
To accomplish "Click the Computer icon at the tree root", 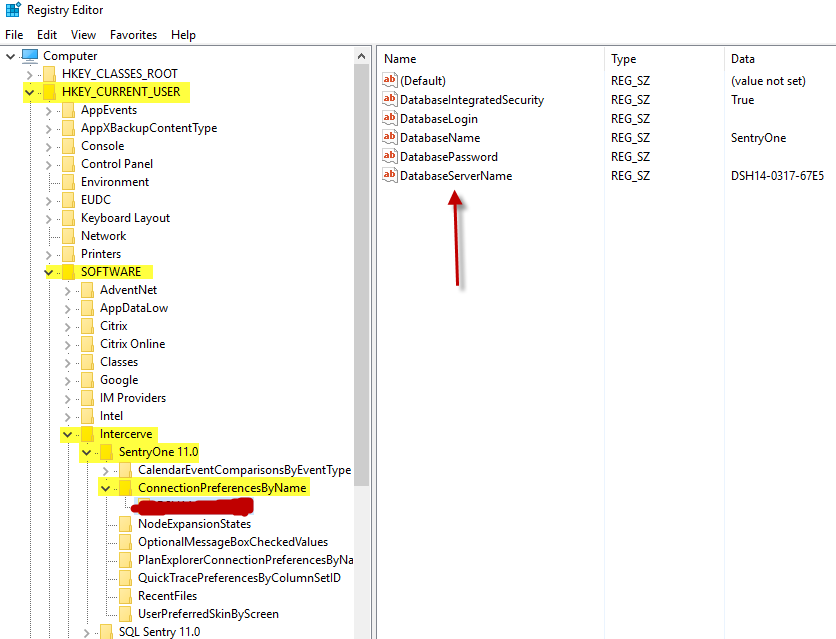I will pos(31,55).
